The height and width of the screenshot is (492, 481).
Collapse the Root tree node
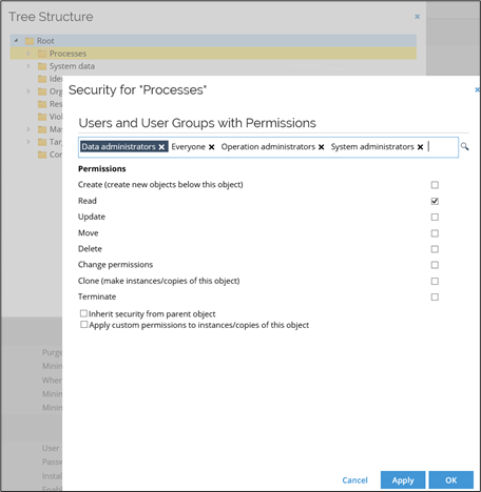click(16, 41)
